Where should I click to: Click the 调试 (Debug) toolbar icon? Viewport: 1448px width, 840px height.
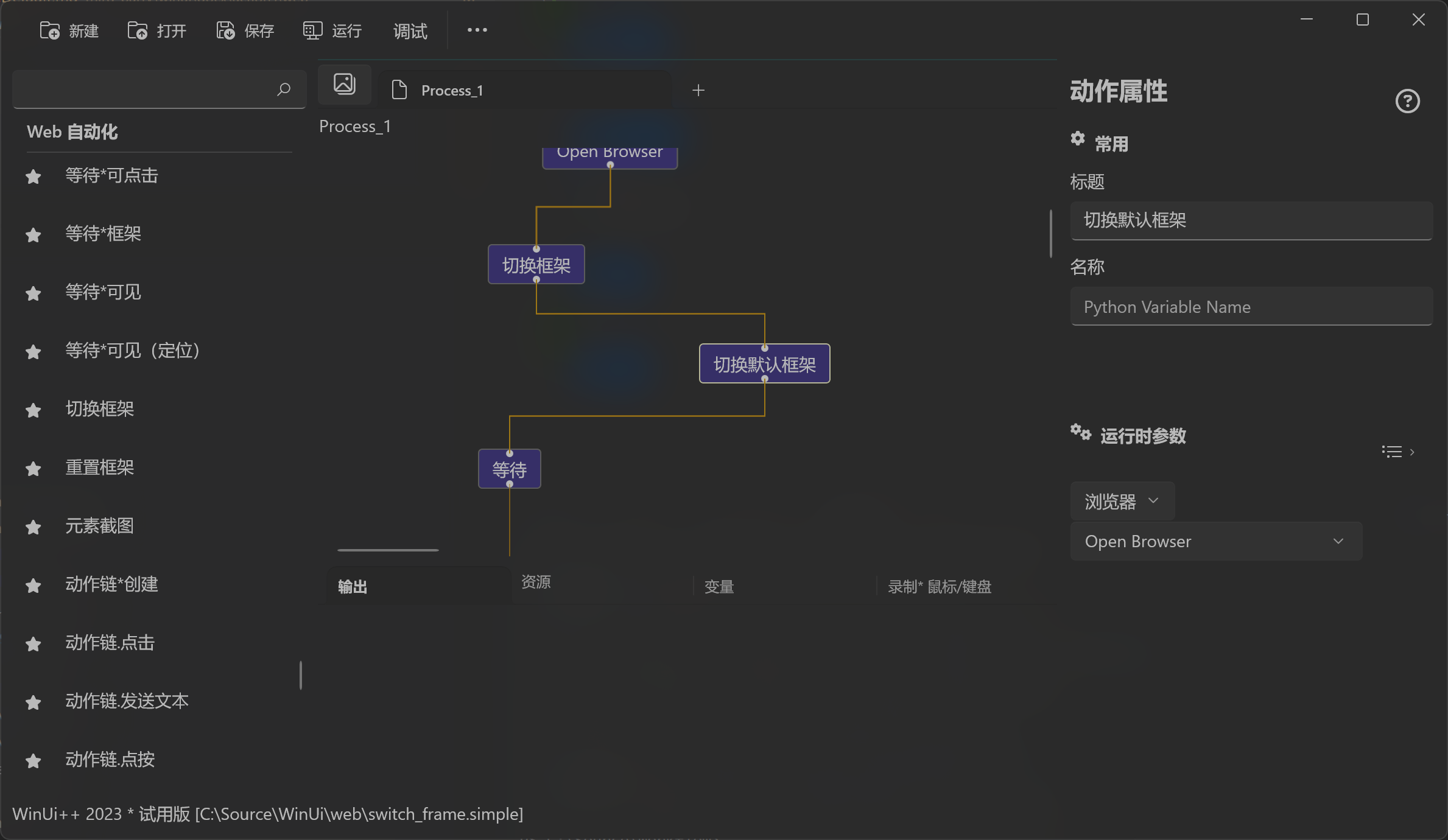tap(410, 31)
